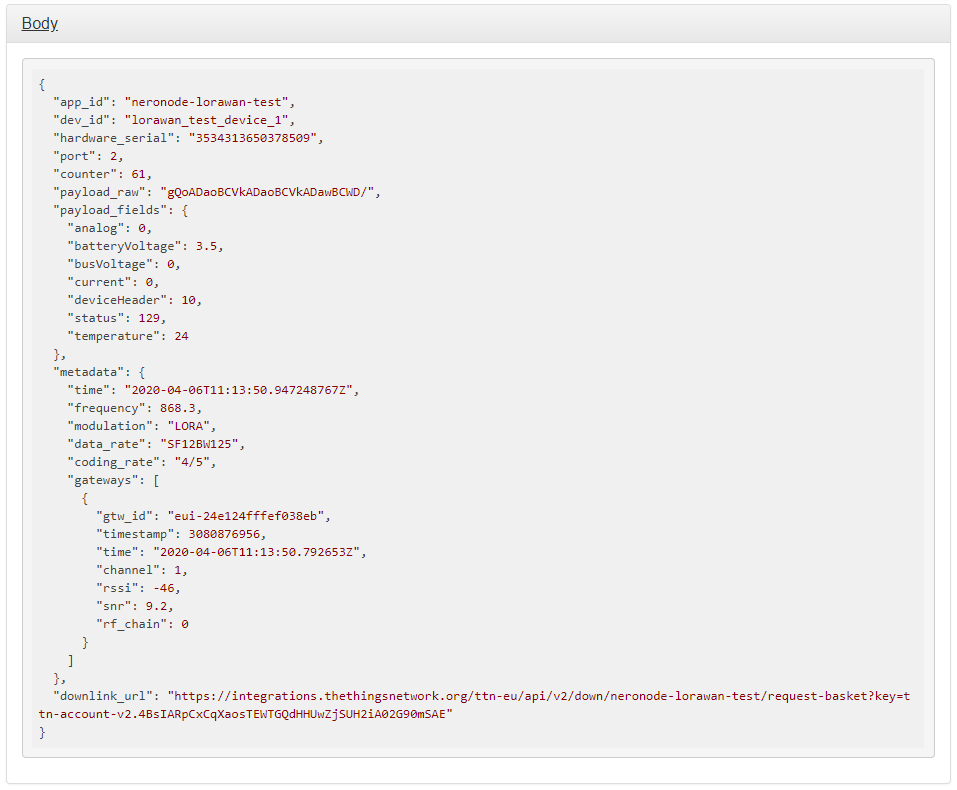This screenshot has width=957, height=790.
Task: Click the "batteryVoltage": 3.5 line
Action: 145,246
